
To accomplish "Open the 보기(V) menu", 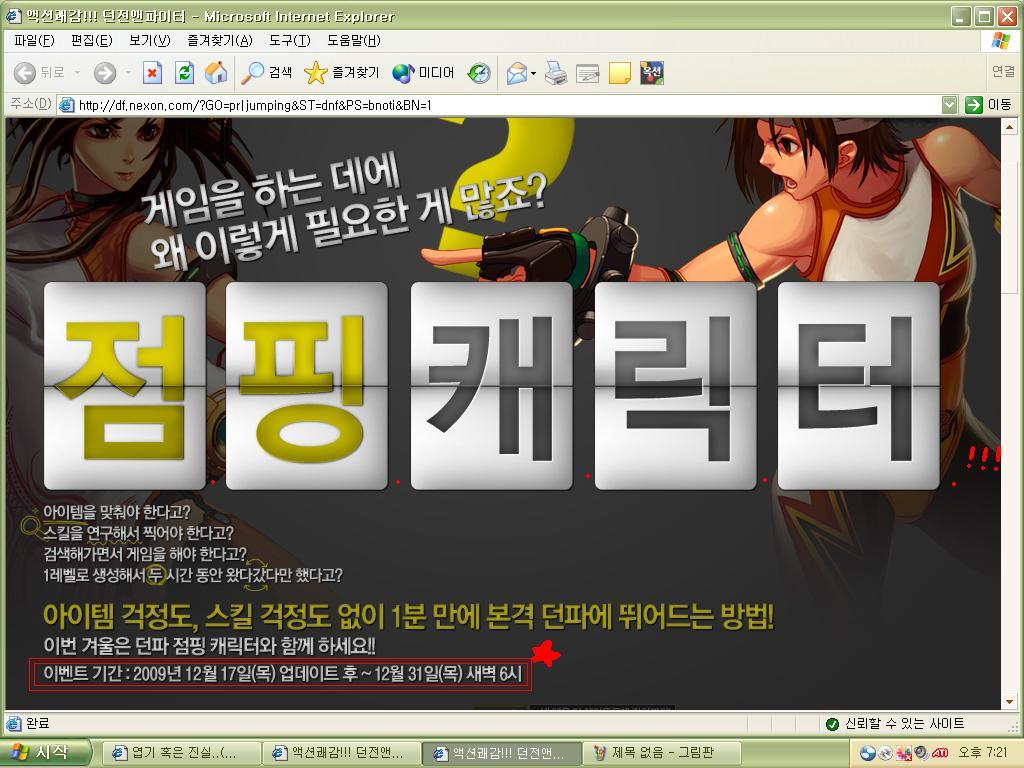I will pos(150,40).
